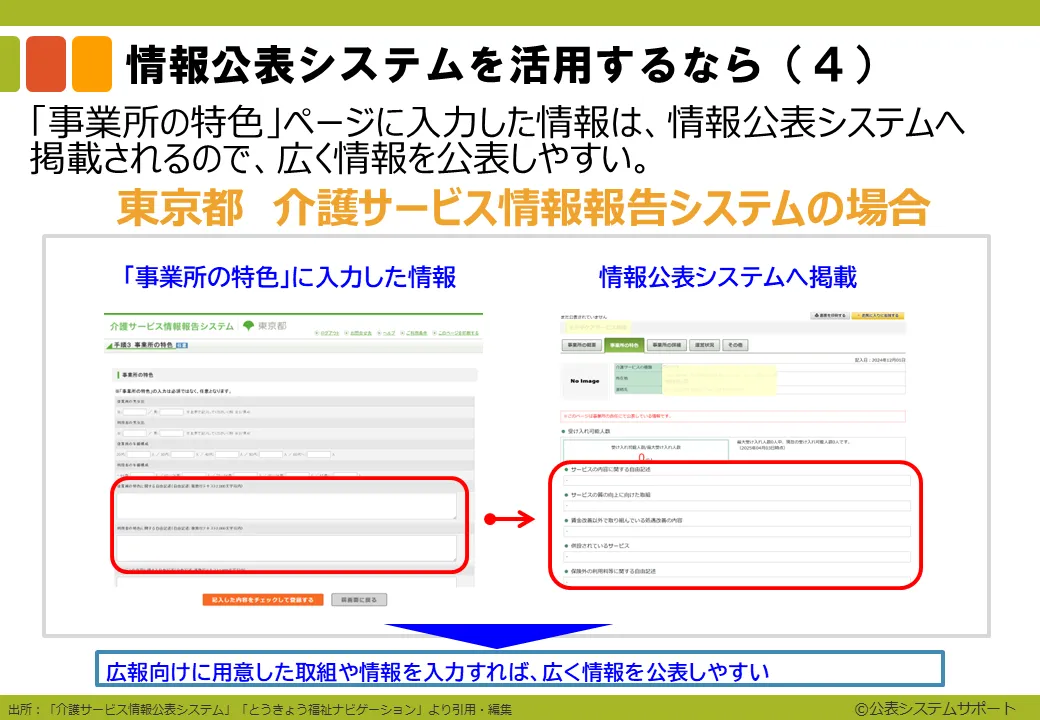Click the green Tokyo ginkgo leaf logo
This screenshot has width=1040, height=720.
[x=249, y=326]
